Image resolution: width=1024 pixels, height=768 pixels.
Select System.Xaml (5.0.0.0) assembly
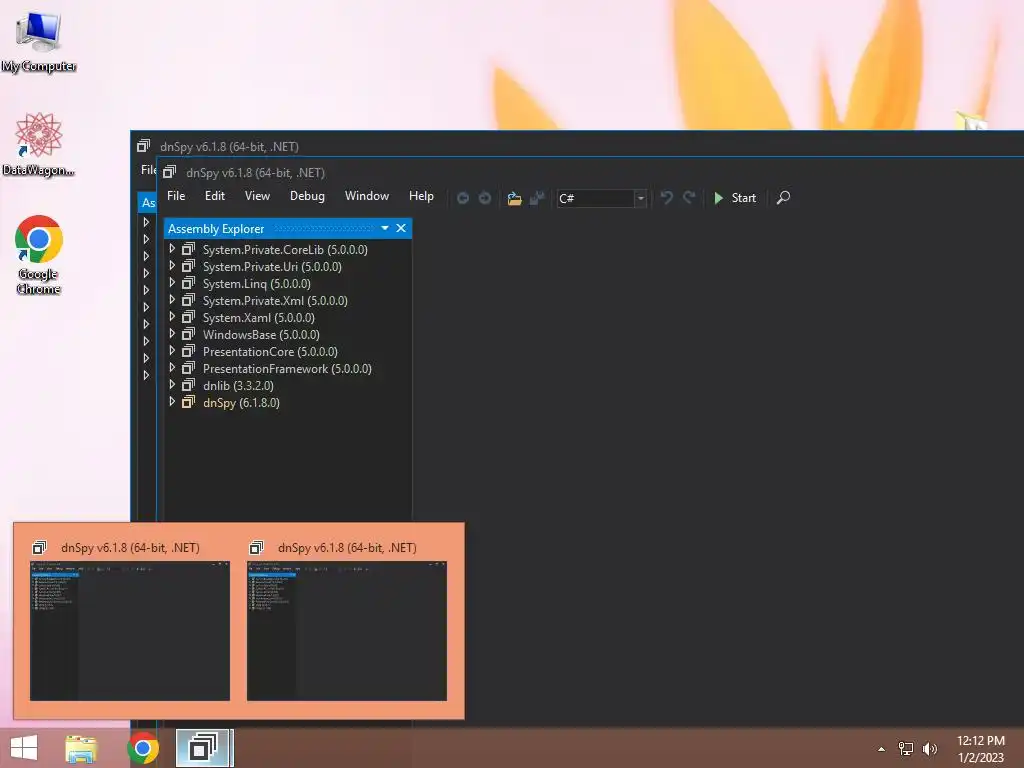click(x=259, y=317)
